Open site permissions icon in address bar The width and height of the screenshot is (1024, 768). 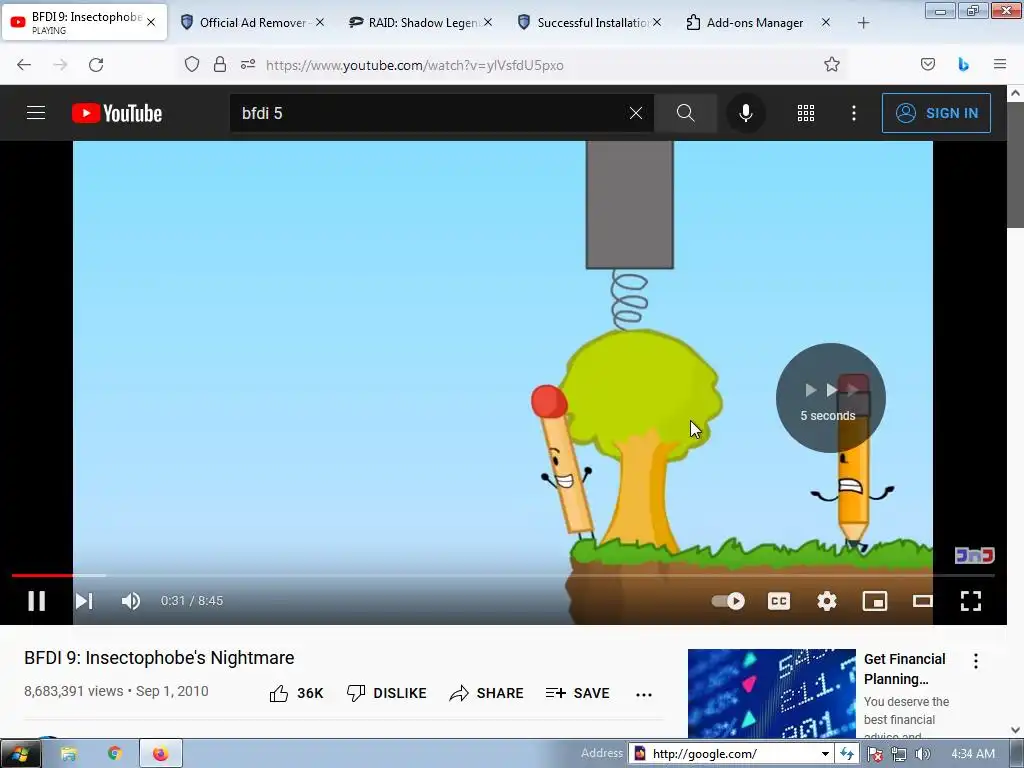248,64
